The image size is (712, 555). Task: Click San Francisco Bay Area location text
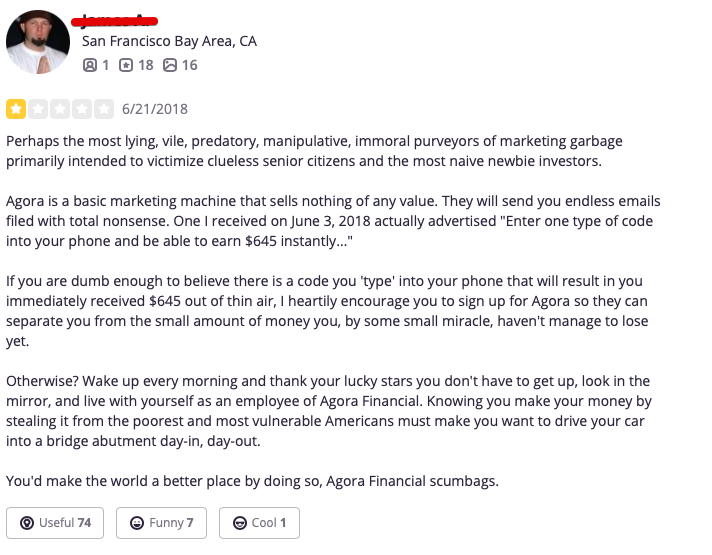click(169, 41)
